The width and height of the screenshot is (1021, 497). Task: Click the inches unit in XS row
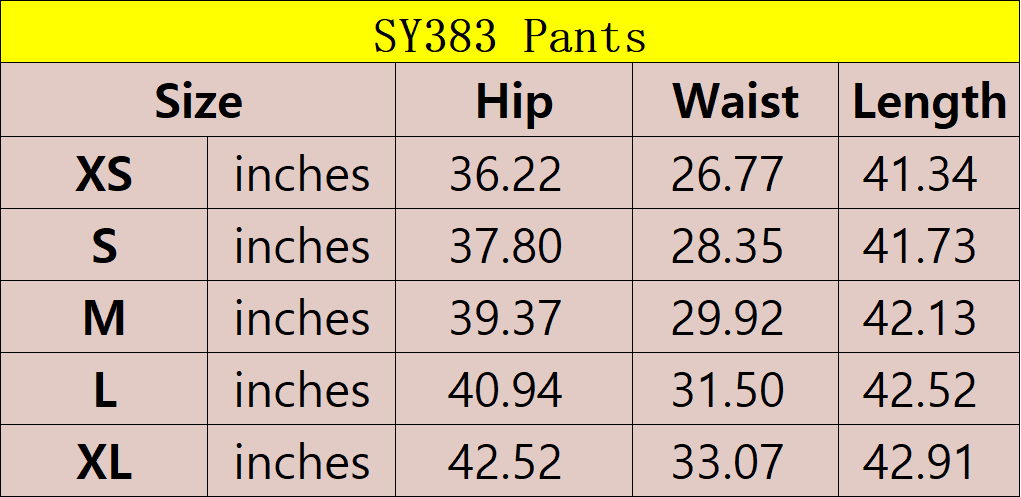tap(302, 175)
